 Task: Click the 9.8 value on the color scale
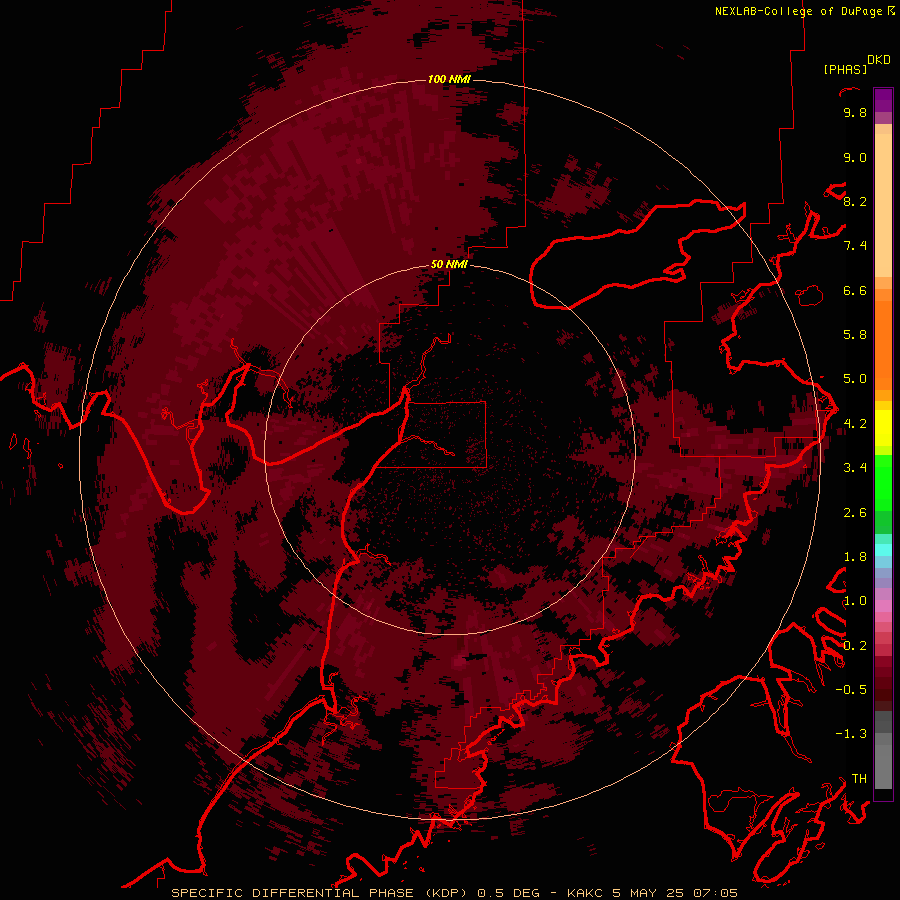855,113
